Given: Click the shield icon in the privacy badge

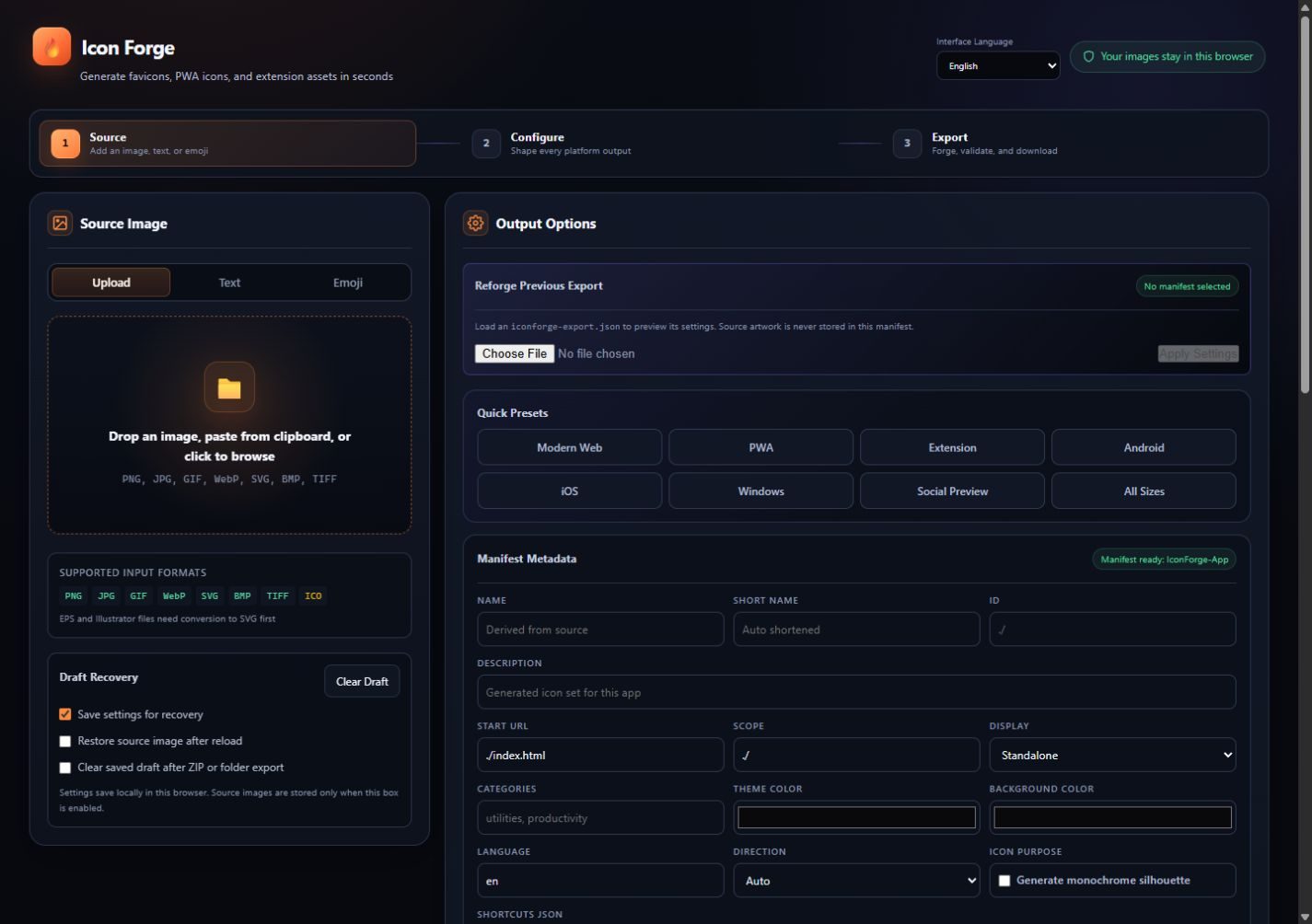Looking at the screenshot, I should point(1088,57).
